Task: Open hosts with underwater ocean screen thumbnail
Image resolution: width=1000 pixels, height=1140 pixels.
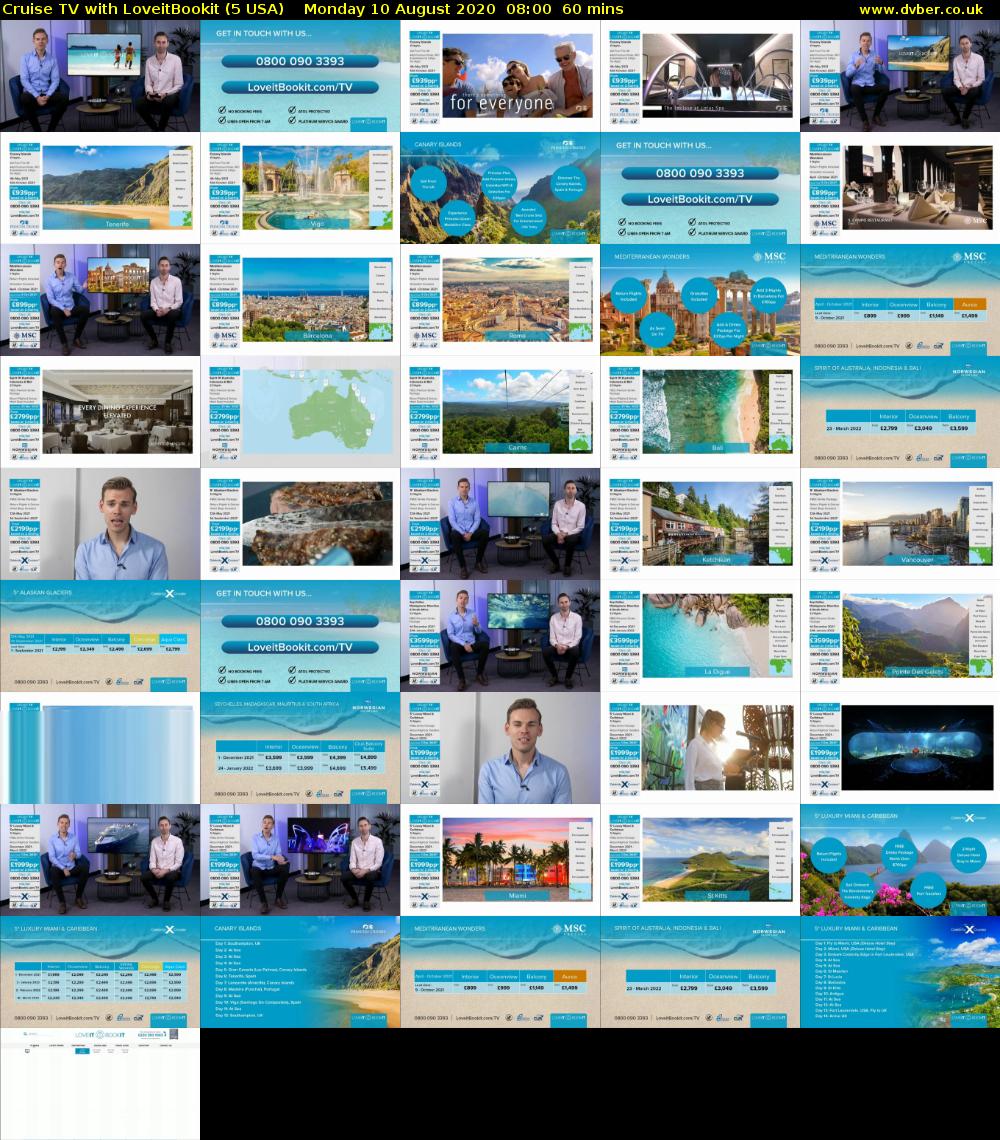Action: coord(500,635)
